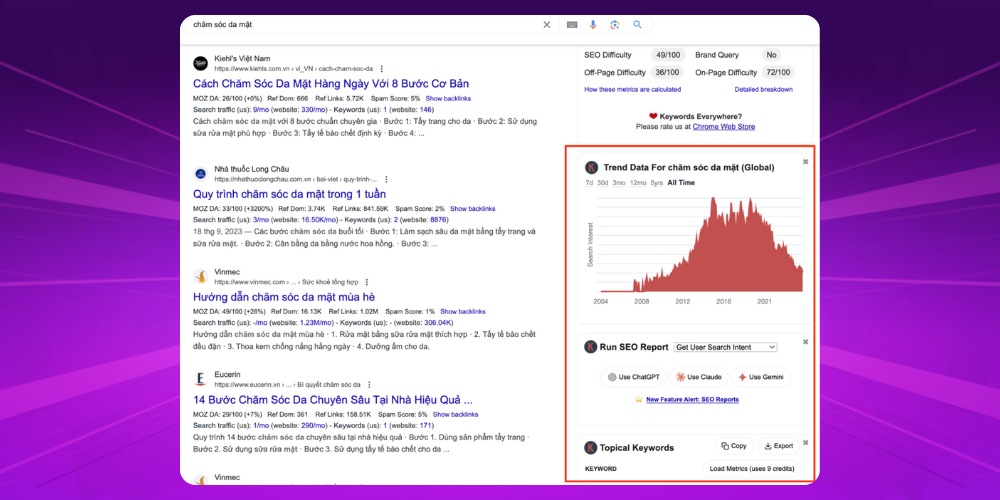Open the three-dot menu beside Eucerin URL

click(x=369, y=385)
